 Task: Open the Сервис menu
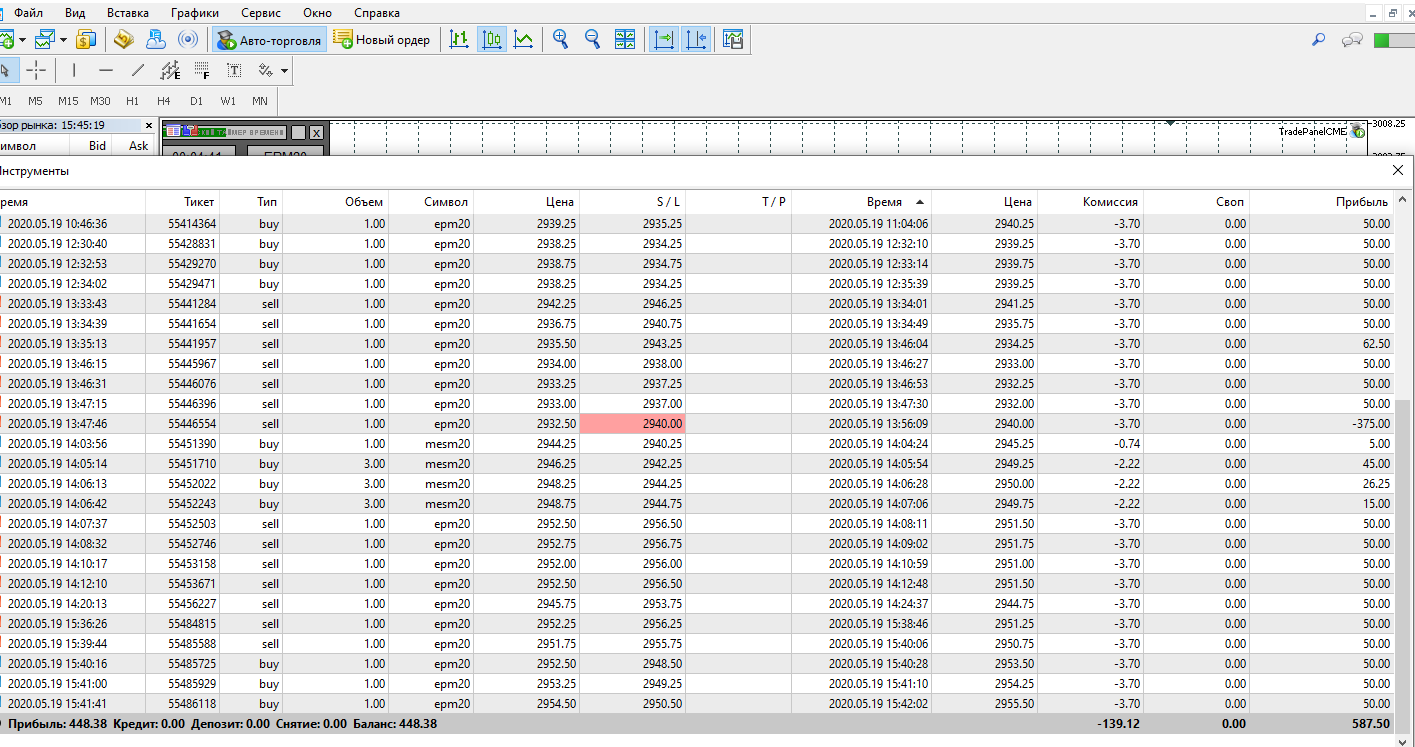pos(262,13)
